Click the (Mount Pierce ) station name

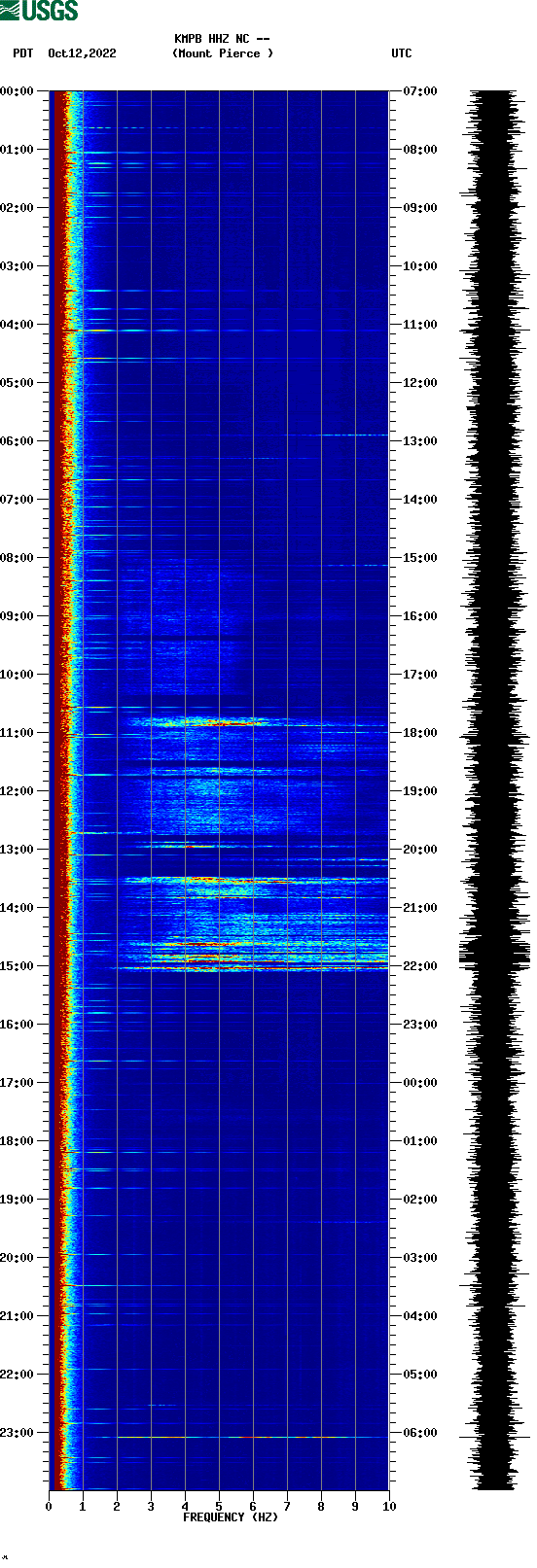[223, 53]
